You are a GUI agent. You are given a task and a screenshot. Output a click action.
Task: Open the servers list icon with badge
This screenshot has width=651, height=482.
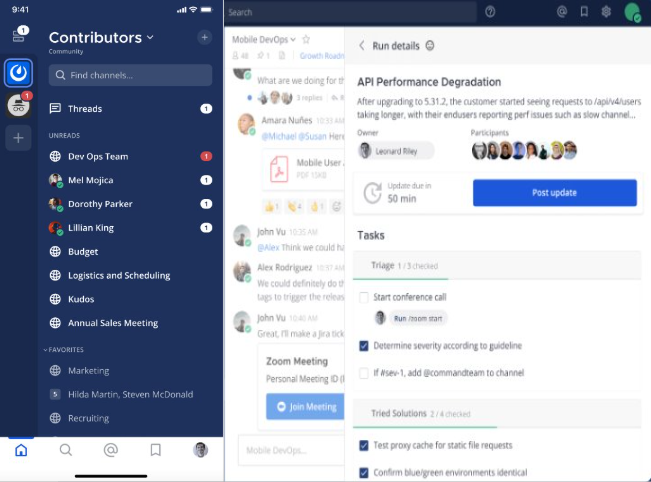[19, 34]
